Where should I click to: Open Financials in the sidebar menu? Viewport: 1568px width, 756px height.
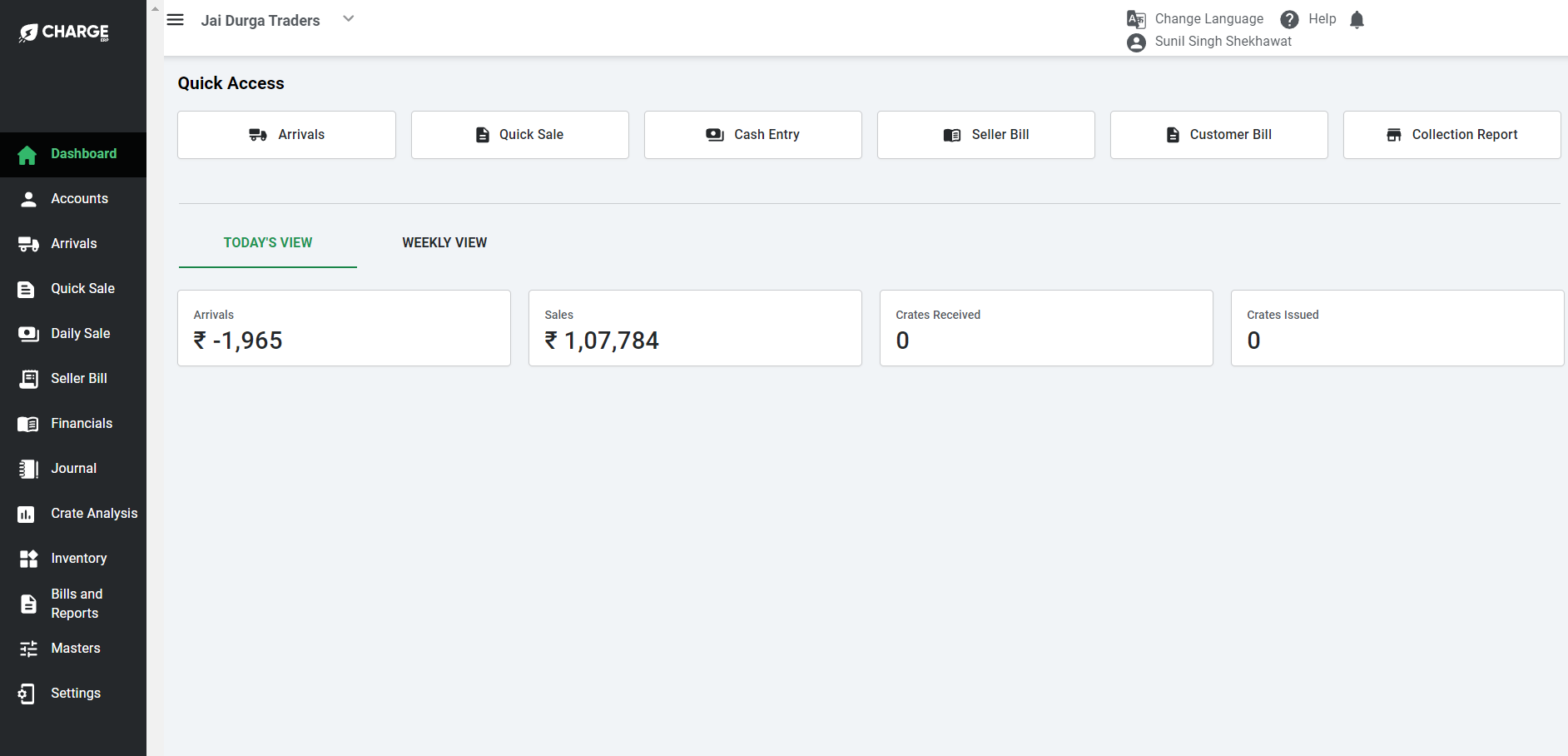tap(81, 424)
